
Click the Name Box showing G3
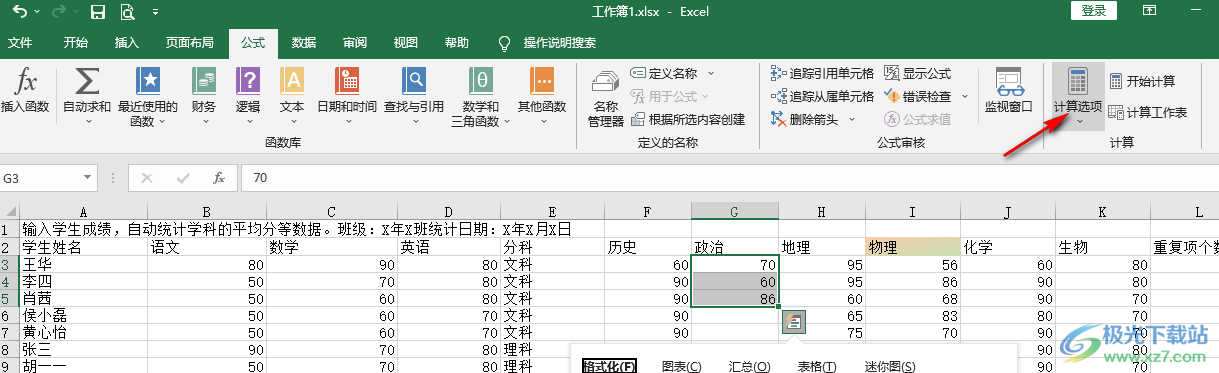pos(41,177)
